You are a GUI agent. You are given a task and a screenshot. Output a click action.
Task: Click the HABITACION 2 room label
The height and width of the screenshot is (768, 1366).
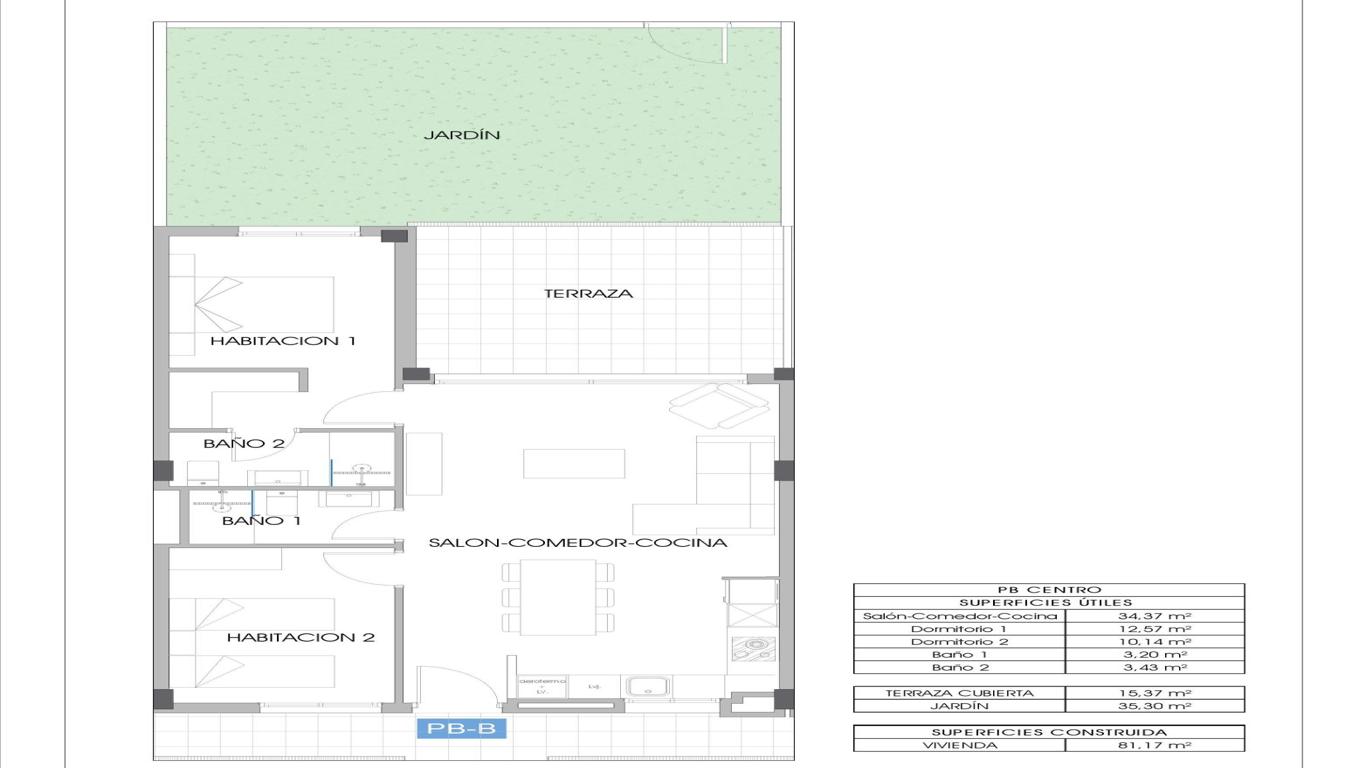[301, 637]
